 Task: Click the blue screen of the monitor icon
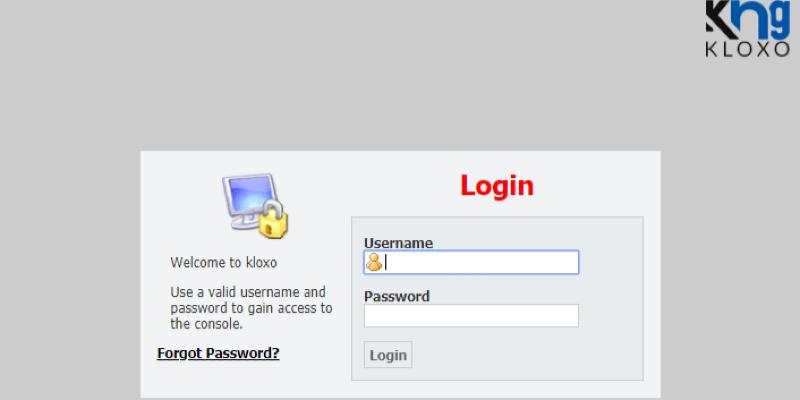click(x=244, y=193)
